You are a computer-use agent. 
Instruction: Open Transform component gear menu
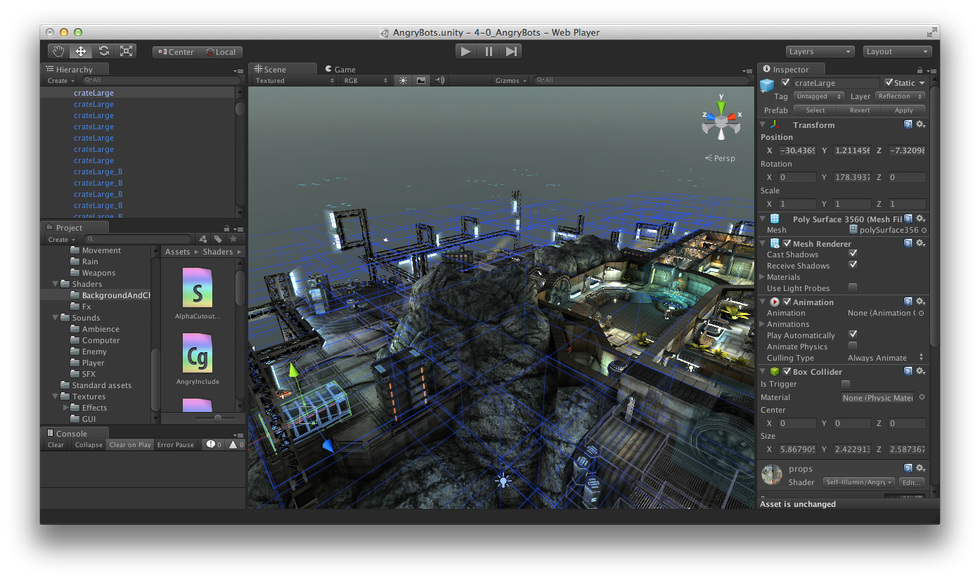pos(921,125)
